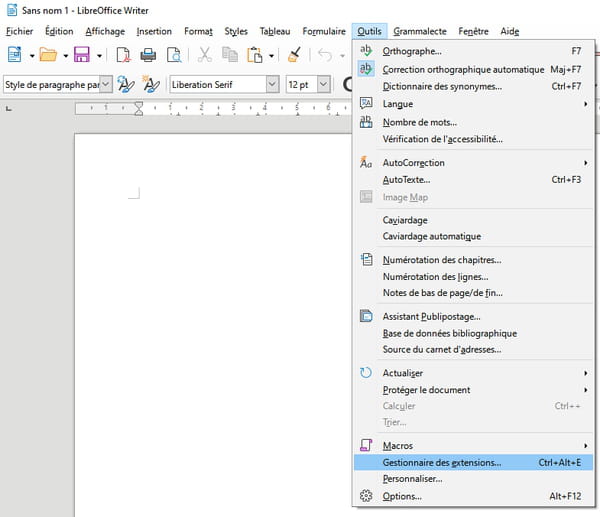Toggle Correction orthographique automatique

coord(473,69)
